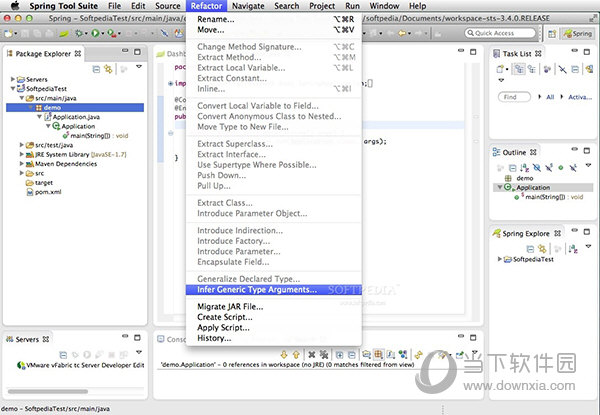This screenshot has width=600, height=415.
Task: Click New Task icon in Task List
Action: tap(501, 69)
